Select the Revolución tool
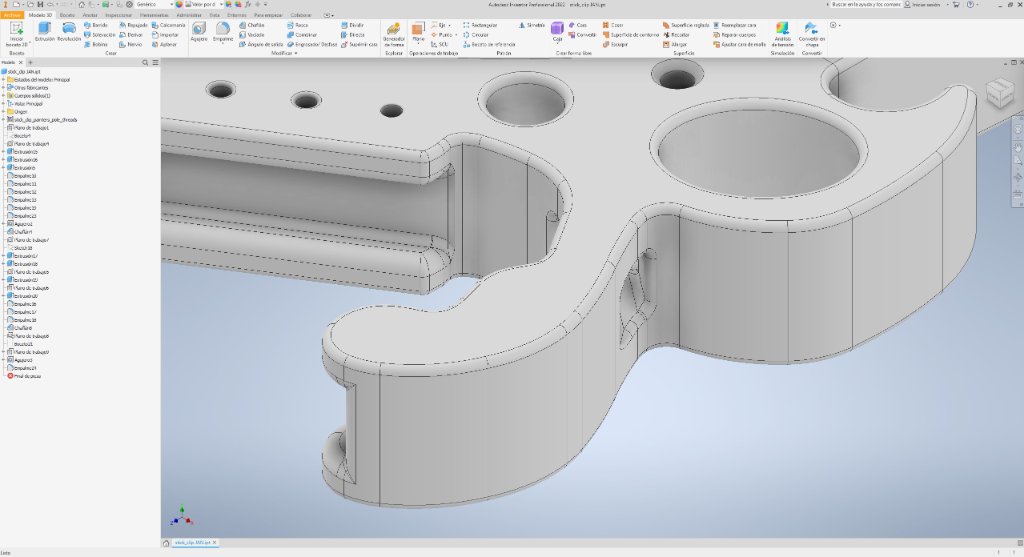The width and height of the screenshot is (1024, 557). tap(69, 32)
